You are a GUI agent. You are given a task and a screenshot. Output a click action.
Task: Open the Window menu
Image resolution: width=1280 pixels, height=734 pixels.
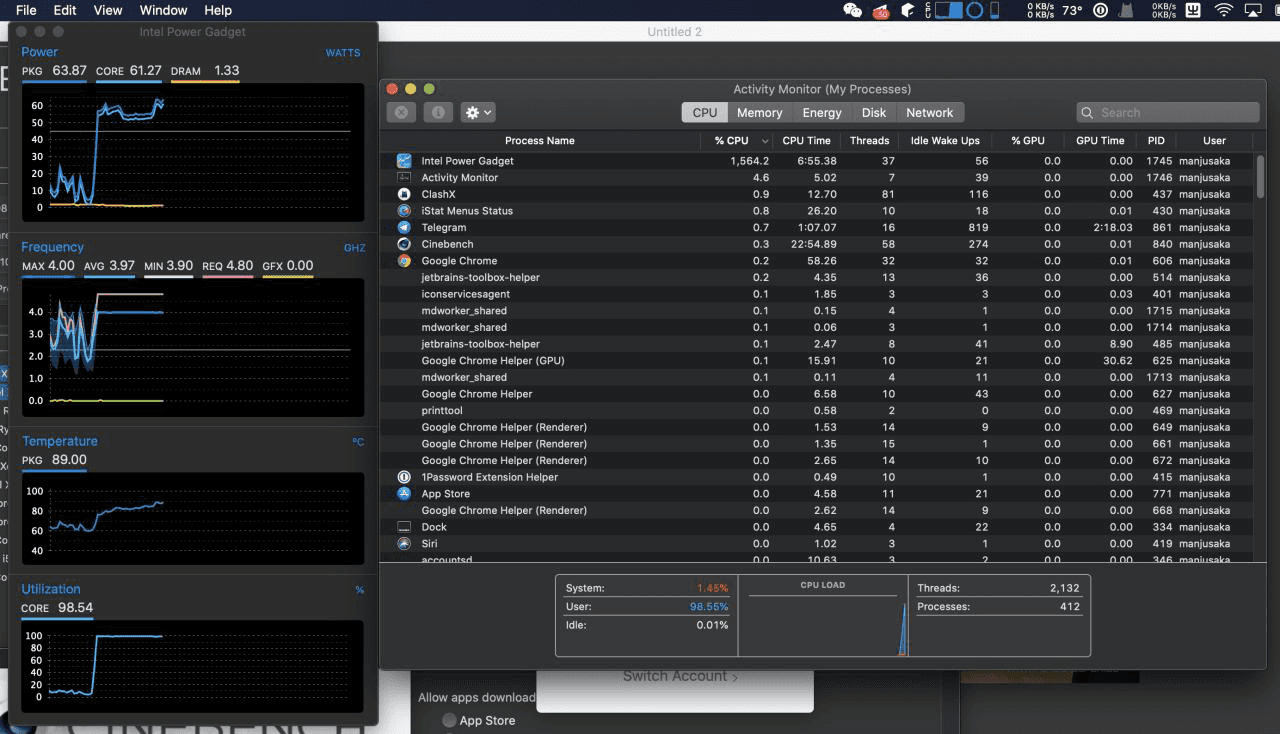[164, 10]
